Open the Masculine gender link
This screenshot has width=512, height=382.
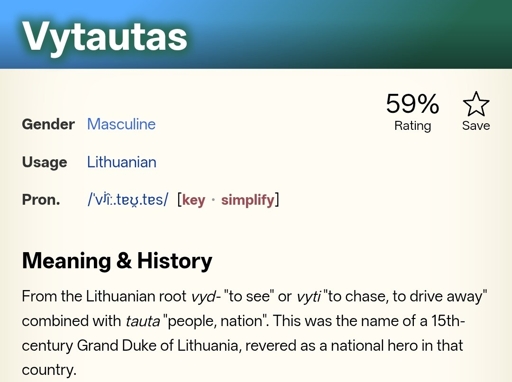pyautogui.click(x=121, y=124)
